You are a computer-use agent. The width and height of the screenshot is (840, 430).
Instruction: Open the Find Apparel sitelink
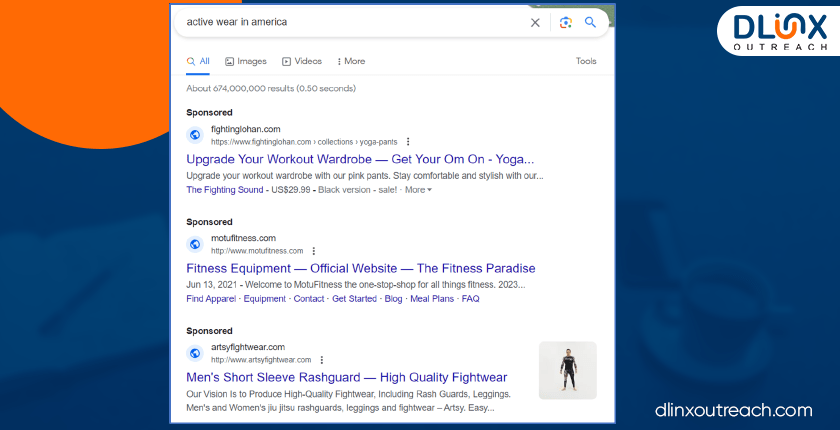211,299
